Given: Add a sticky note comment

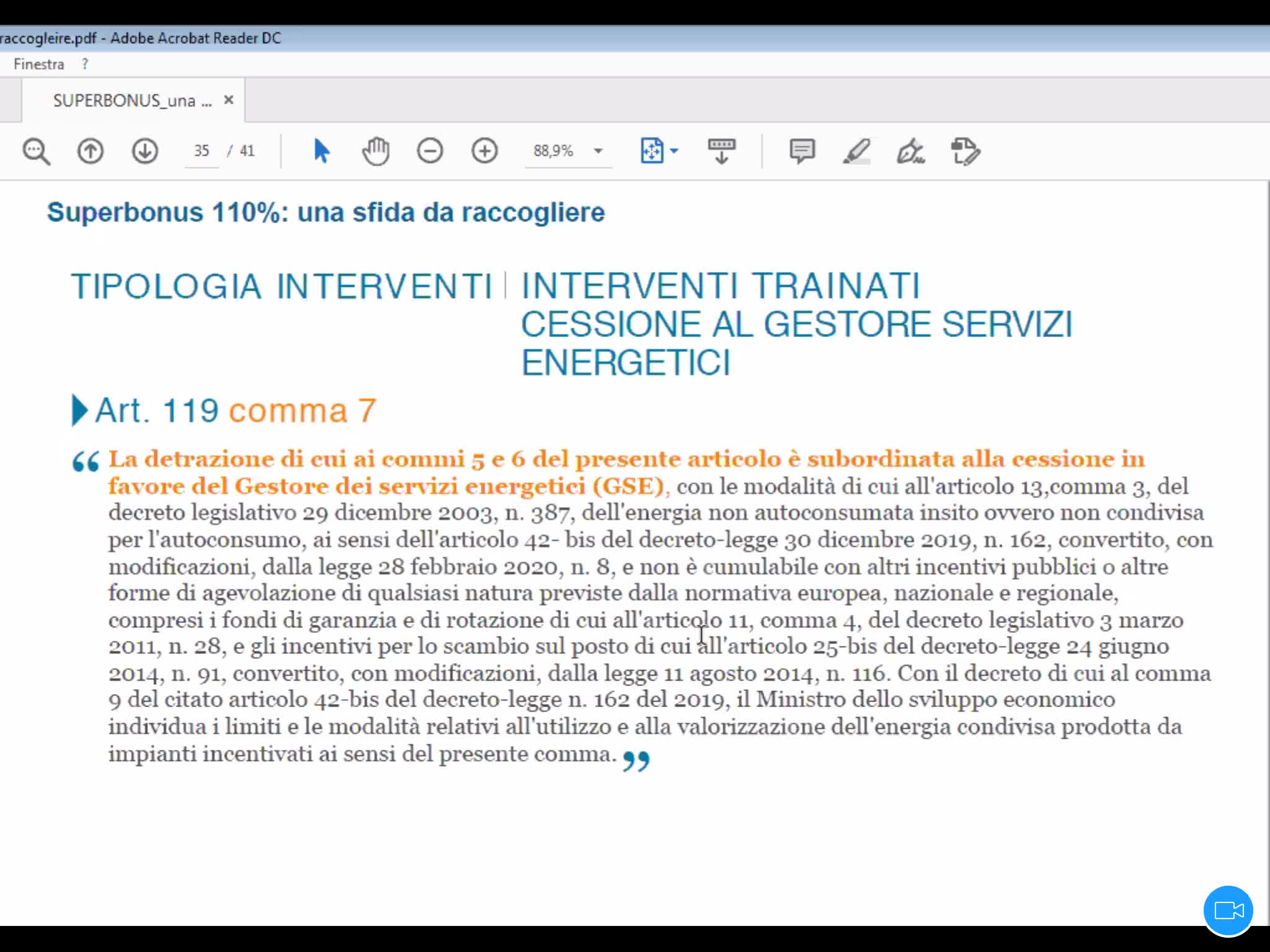Looking at the screenshot, I should click(x=802, y=151).
